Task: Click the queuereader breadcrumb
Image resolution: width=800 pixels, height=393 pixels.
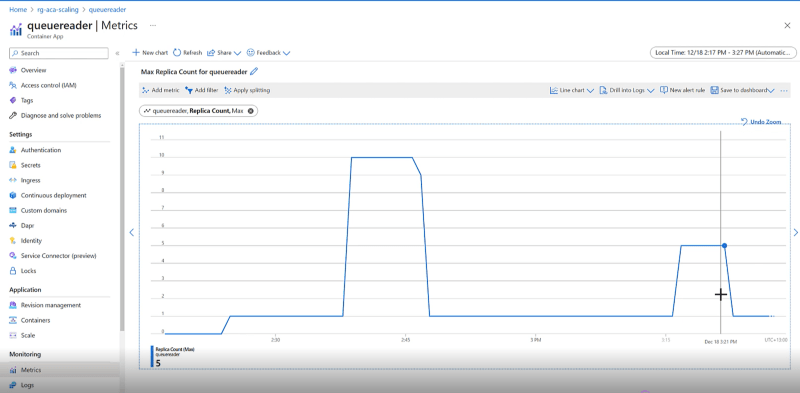Action: 108,10
